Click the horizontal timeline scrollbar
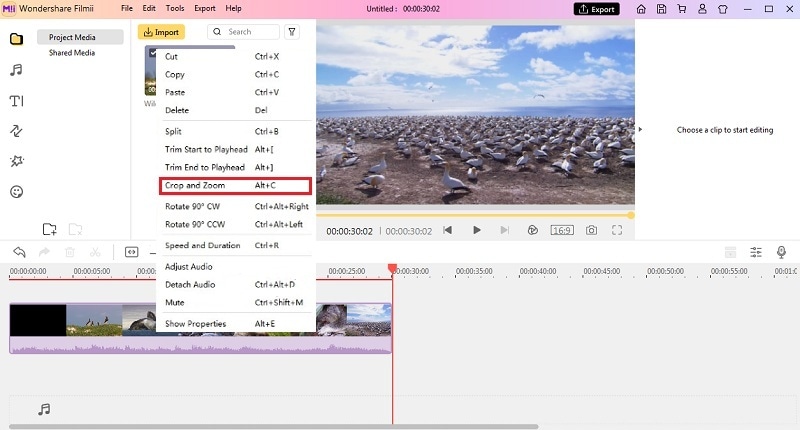Screen dimensions: 800x430 pos(273,426)
